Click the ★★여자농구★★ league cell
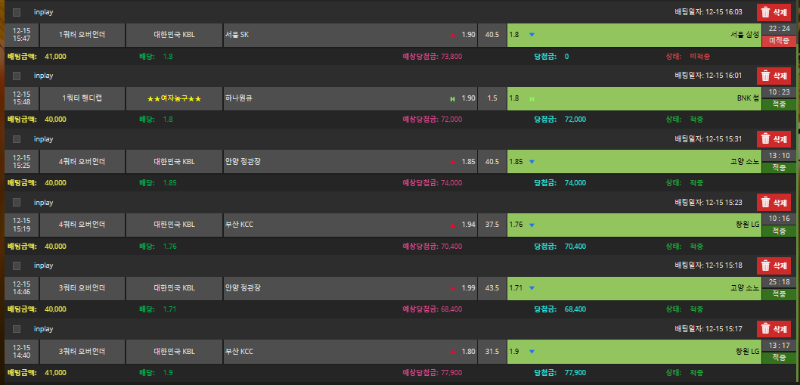800x385 pixels. point(174,98)
